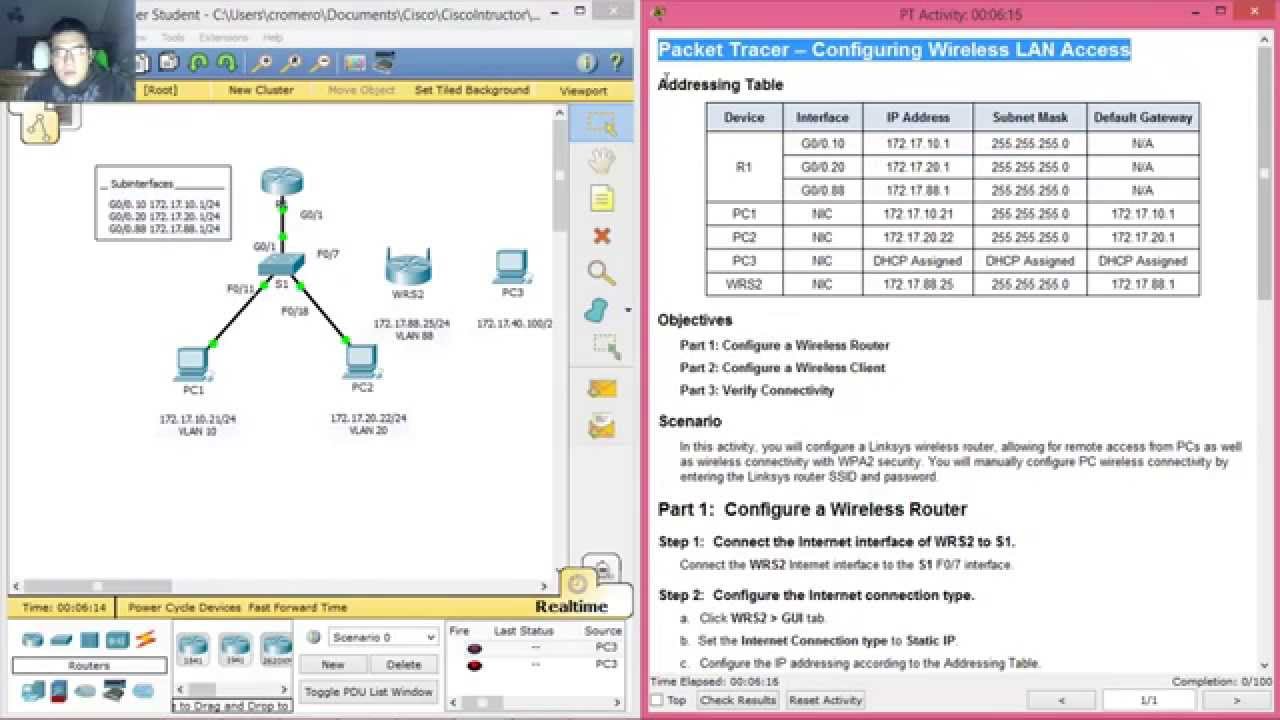Click the workspace horizontal scrollbar thumb
Viewport: 1280px width, 720px height.
click(98, 587)
